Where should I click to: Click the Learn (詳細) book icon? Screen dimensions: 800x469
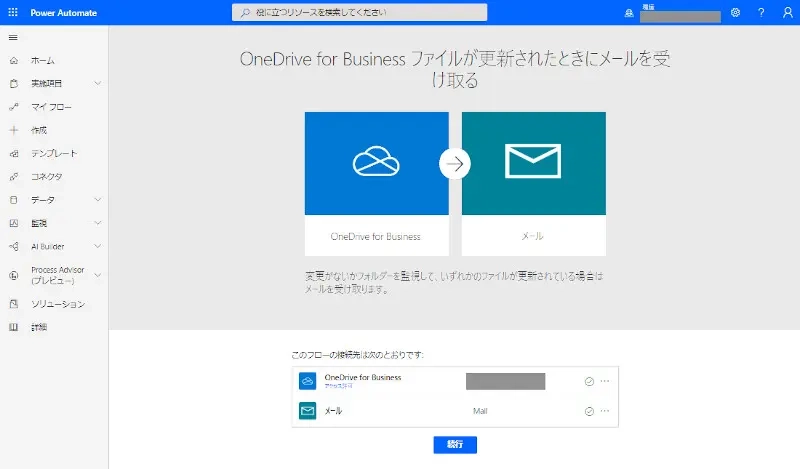(x=14, y=327)
